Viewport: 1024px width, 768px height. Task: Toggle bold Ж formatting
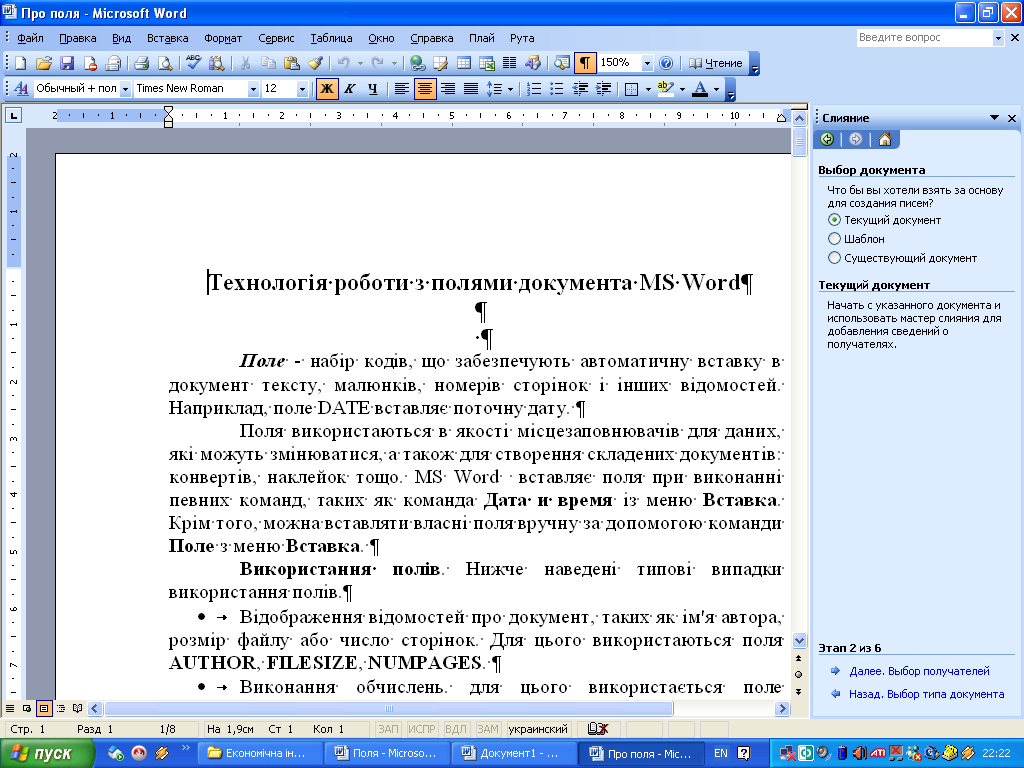[x=327, y=88]
